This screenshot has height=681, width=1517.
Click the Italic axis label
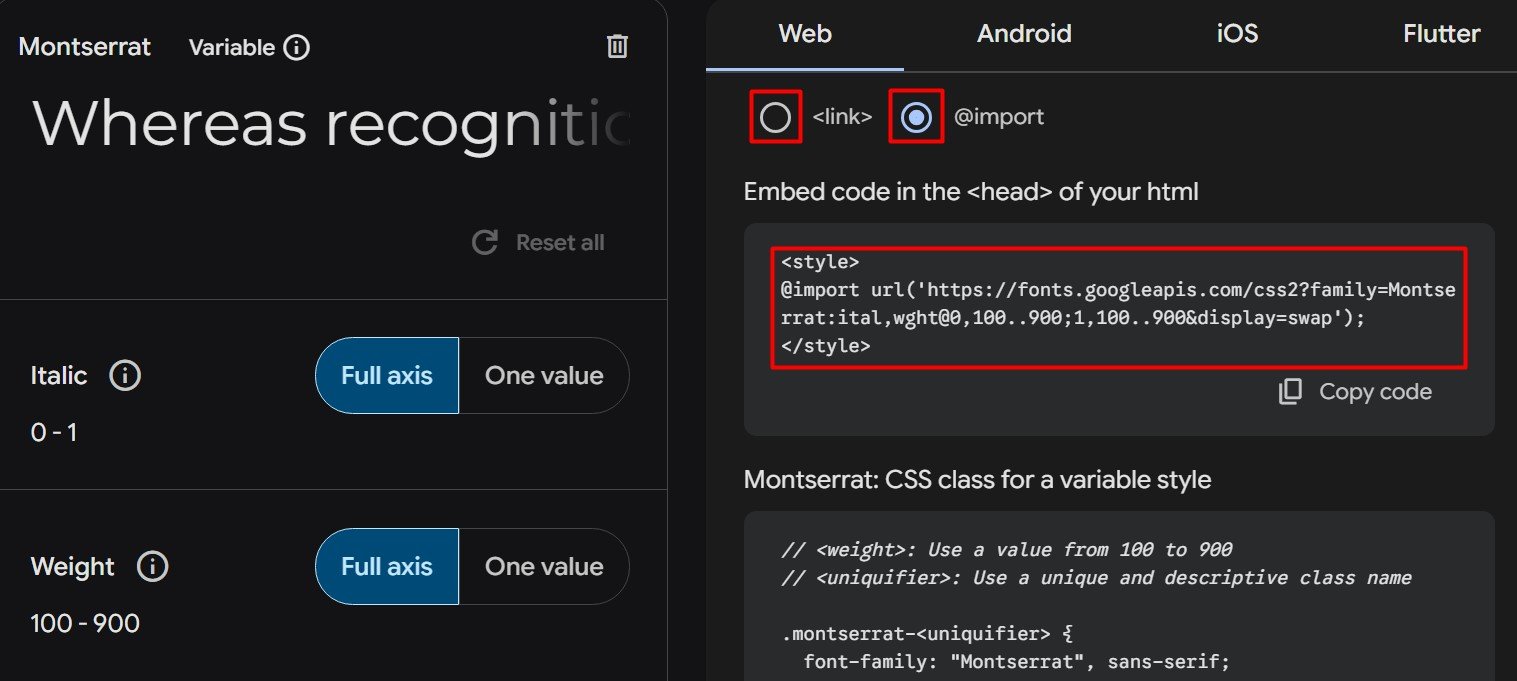click(59, 376)
